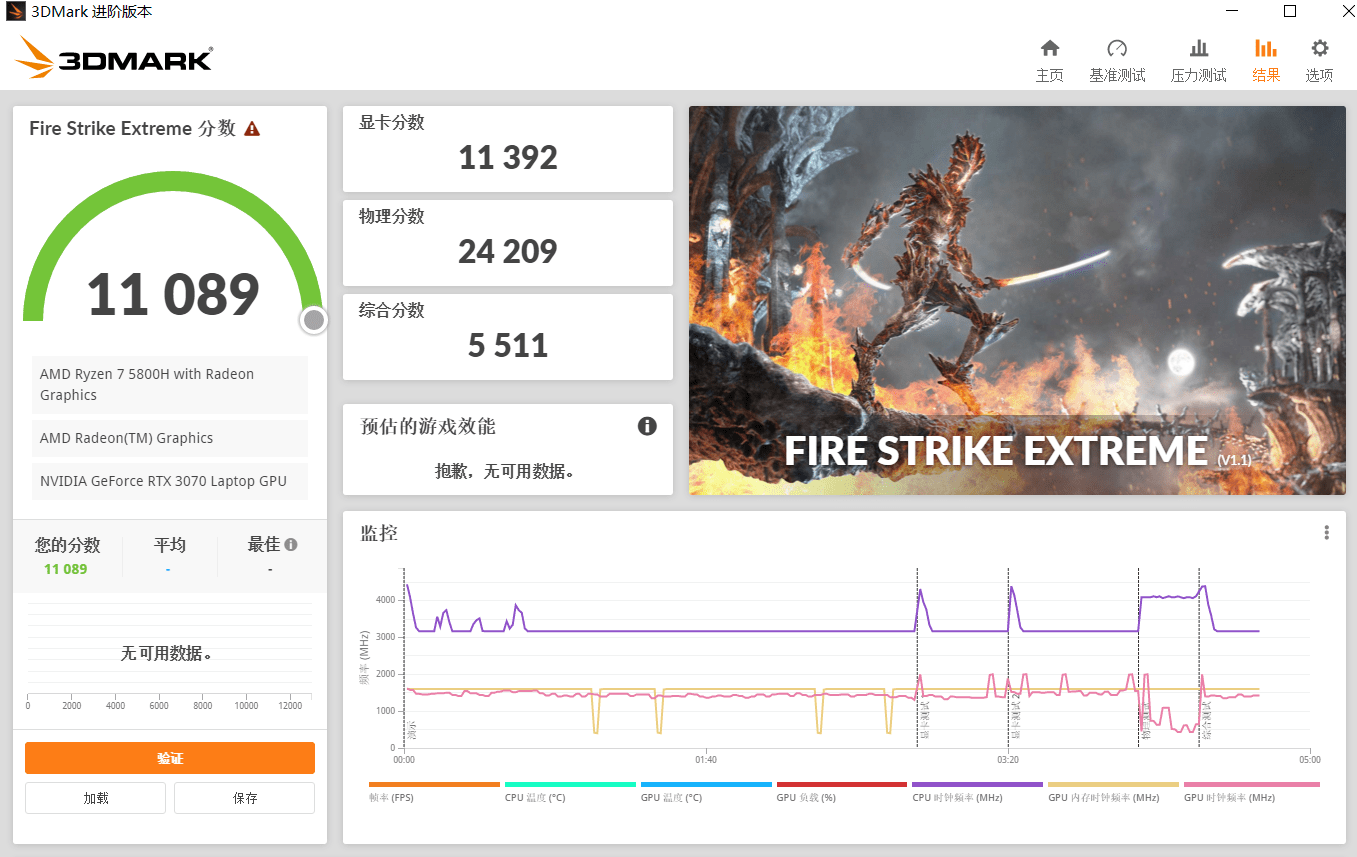Toggle CPU 时钟频率 purple legend swatch

[977, 785]
